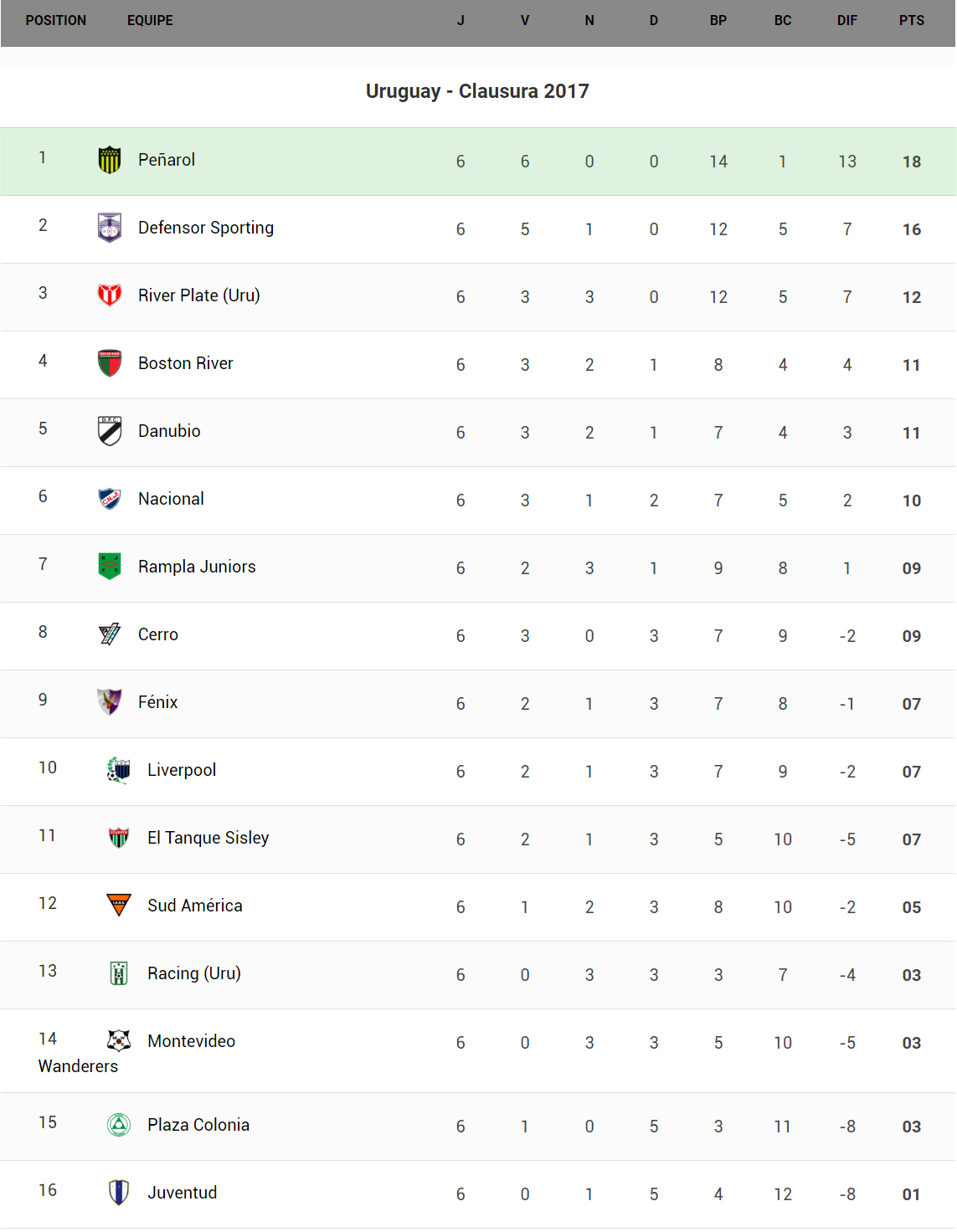This screenshot has height=1232, width=957.
Task: Click the Peñarol club crest
Action: click(110, 160)
